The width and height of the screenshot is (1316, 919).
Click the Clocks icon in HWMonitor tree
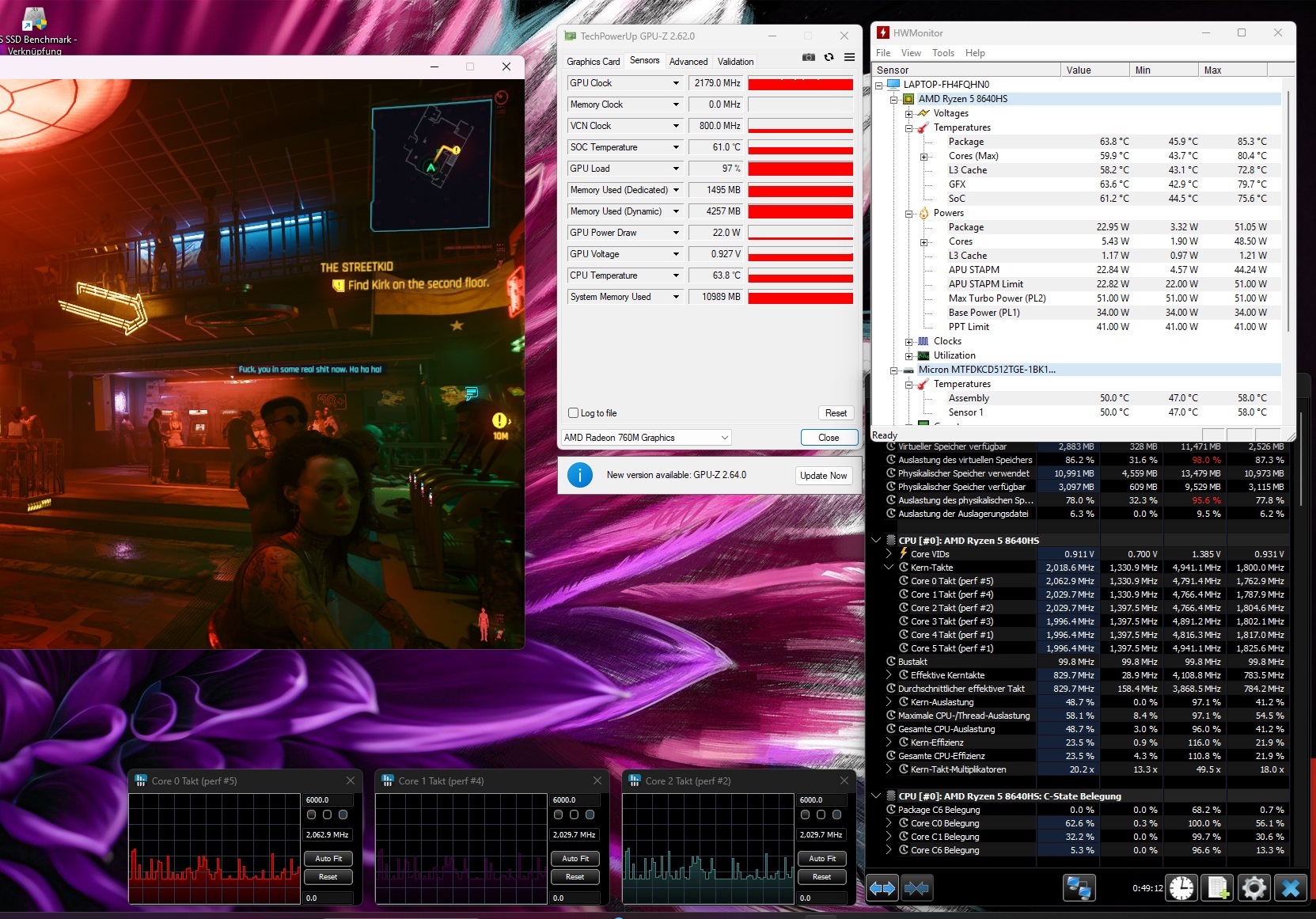[x=923, y=341]
